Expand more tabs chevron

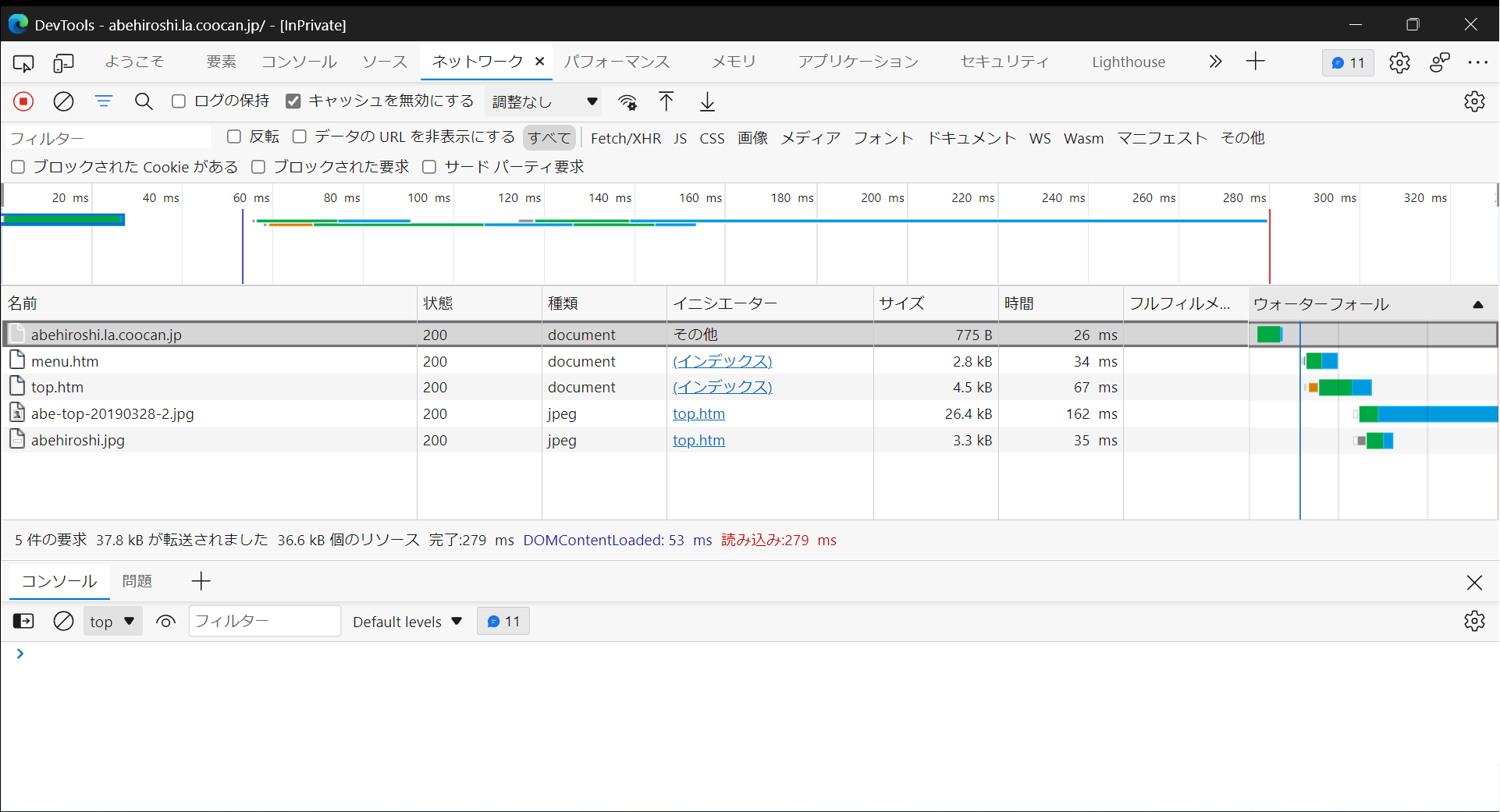pos(1215,62)
